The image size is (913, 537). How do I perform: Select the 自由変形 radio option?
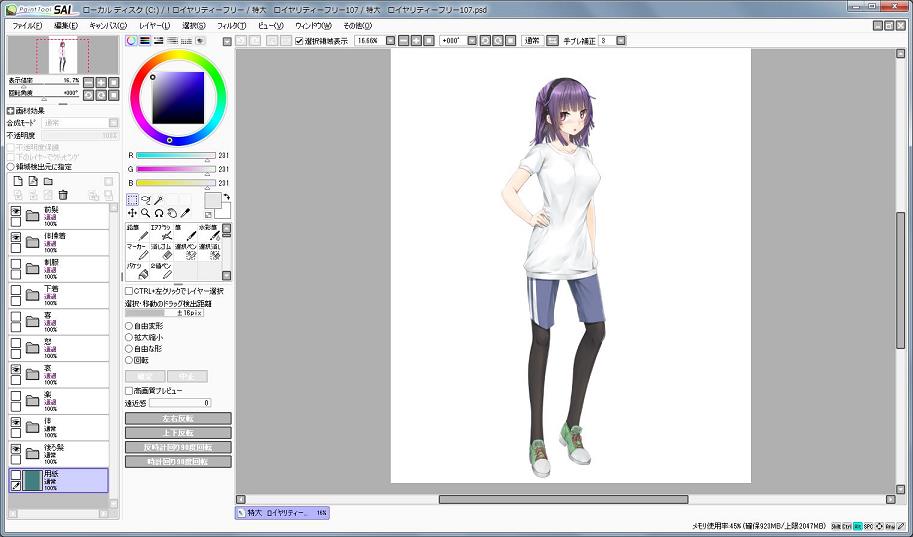click(129, 326)
